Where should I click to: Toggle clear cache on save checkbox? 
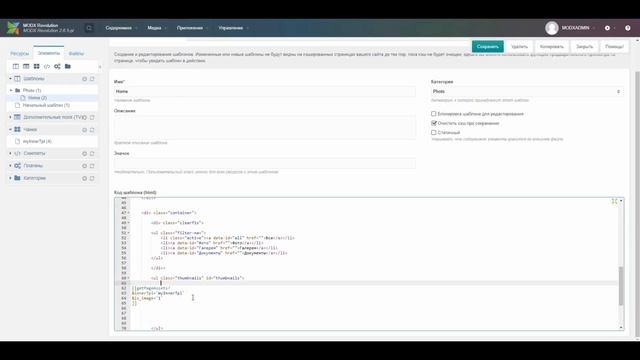point(433,123)
